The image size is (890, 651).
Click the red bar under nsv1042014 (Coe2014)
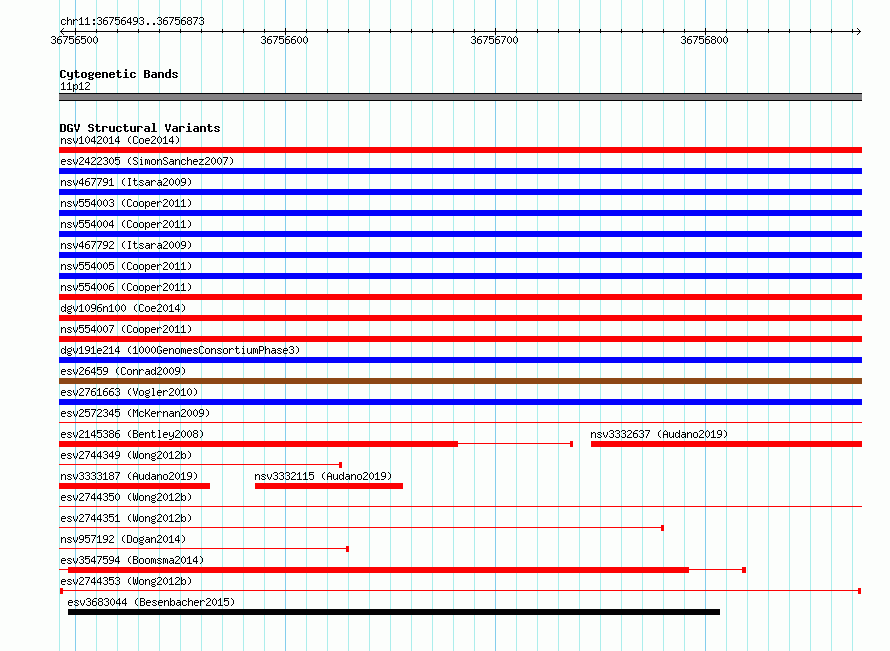[460, 150]
